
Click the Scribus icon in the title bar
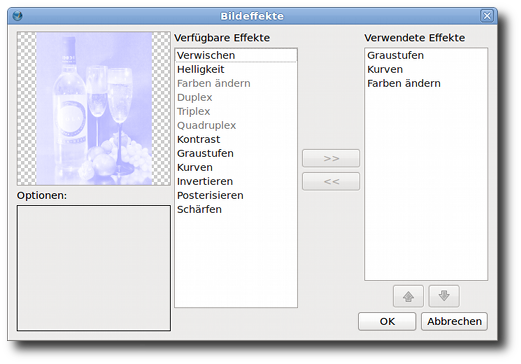pos(17,16)
